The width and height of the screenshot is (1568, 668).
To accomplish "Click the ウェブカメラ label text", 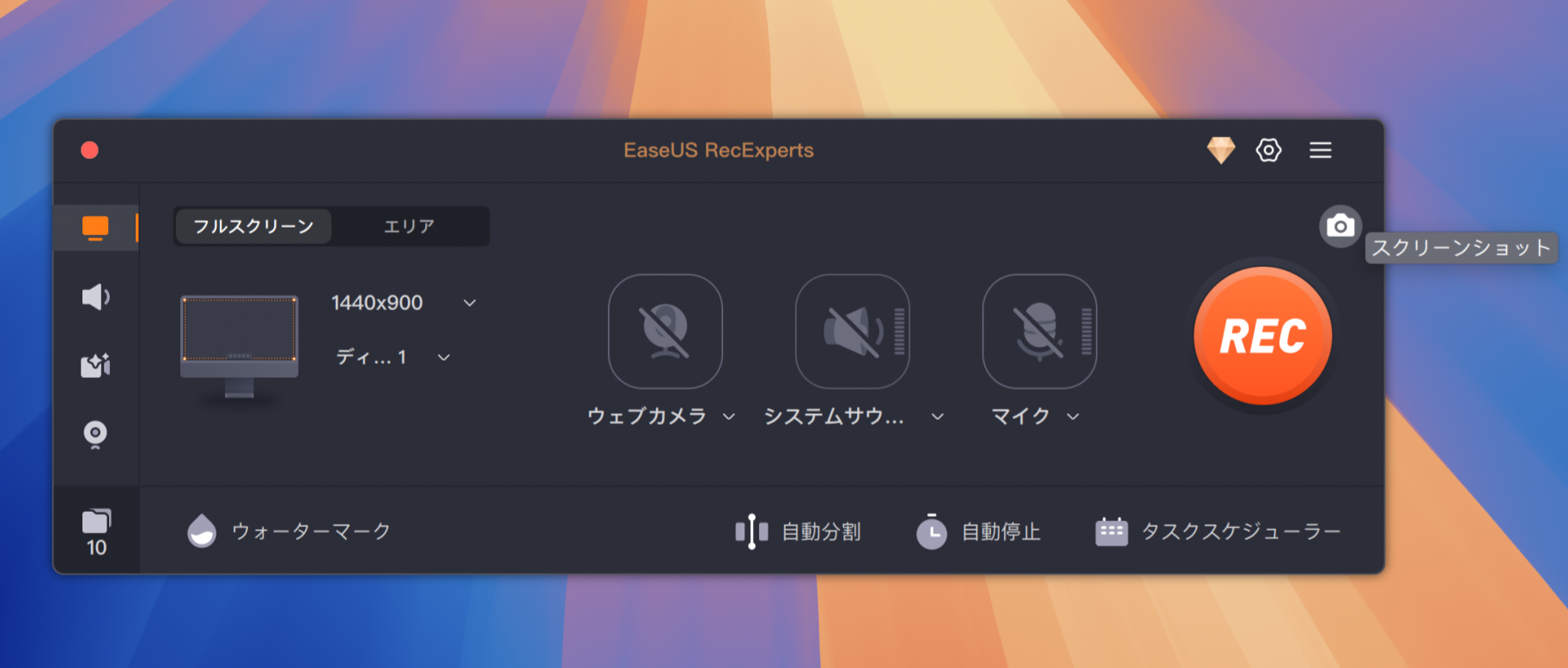I will click(647, 416).
